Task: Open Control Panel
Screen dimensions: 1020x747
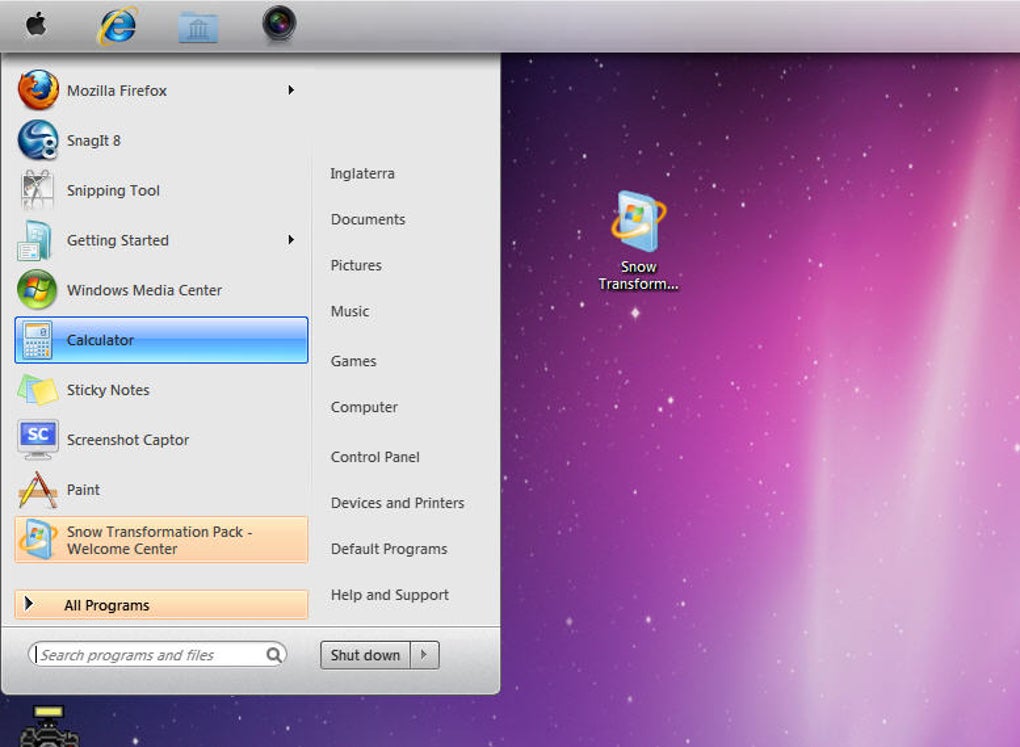Action: coord(375,457)
